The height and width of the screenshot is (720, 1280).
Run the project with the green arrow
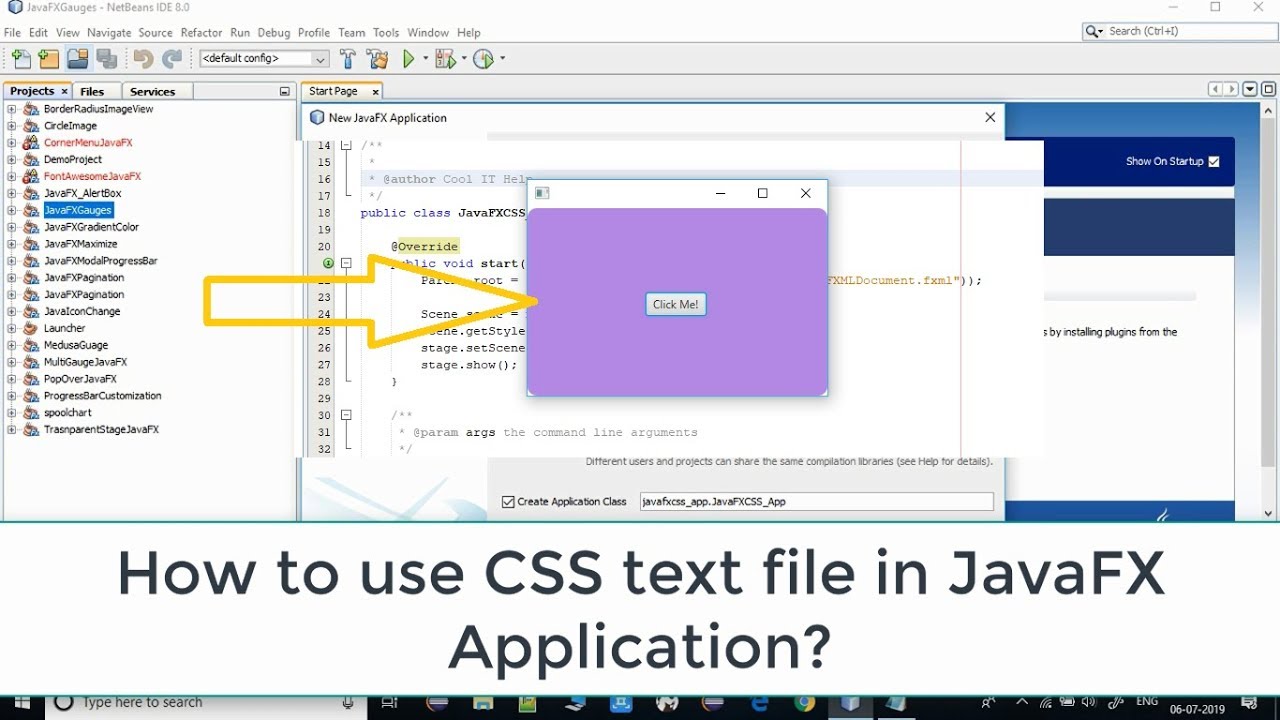coord(408,59)
